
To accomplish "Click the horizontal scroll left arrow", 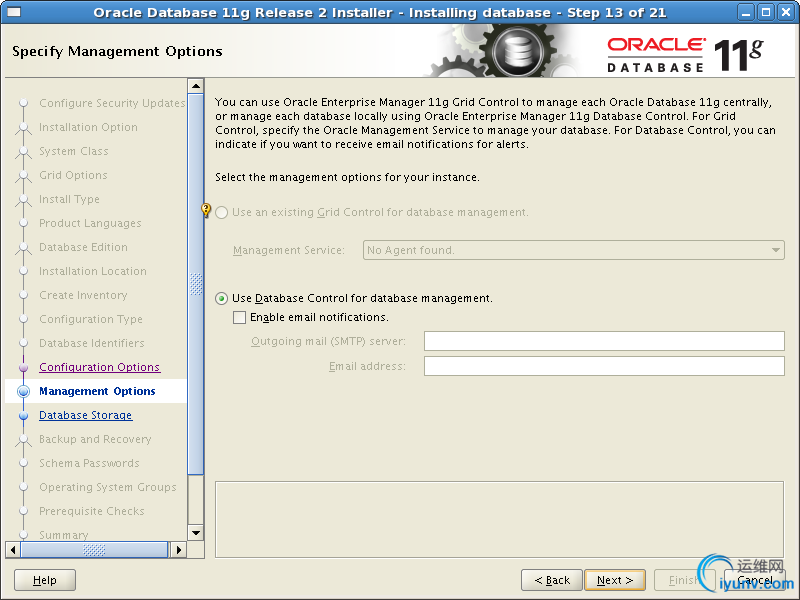I will [13, 550].
